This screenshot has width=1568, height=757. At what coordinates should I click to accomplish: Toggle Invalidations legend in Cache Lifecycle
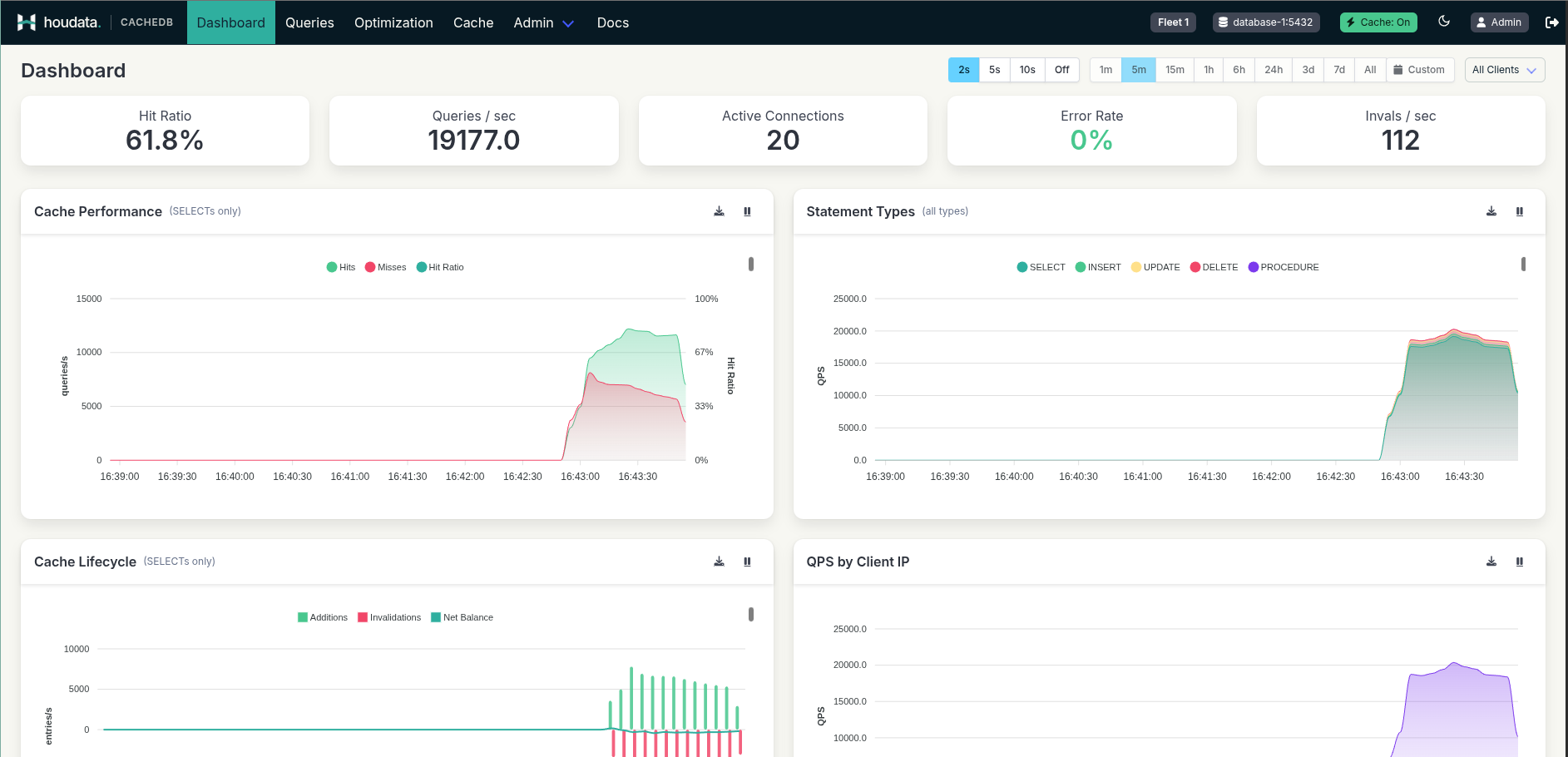389,617
